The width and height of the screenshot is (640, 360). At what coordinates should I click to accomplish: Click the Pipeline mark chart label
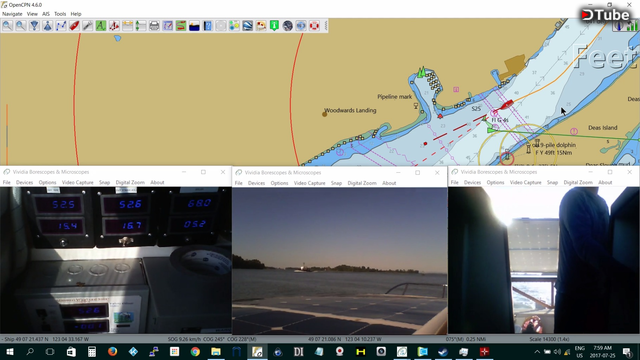click(395, 97)
